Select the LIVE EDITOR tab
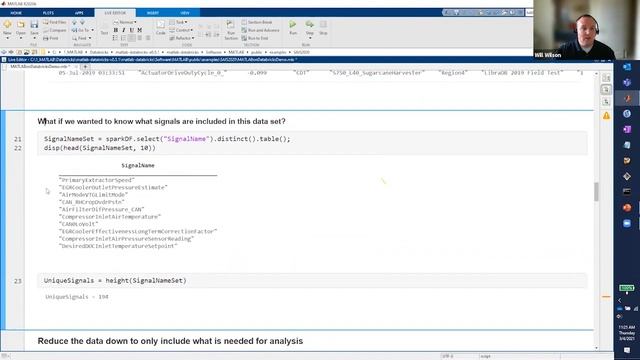The width and height of the screenshot is (640, 360). tap(115, 13)
